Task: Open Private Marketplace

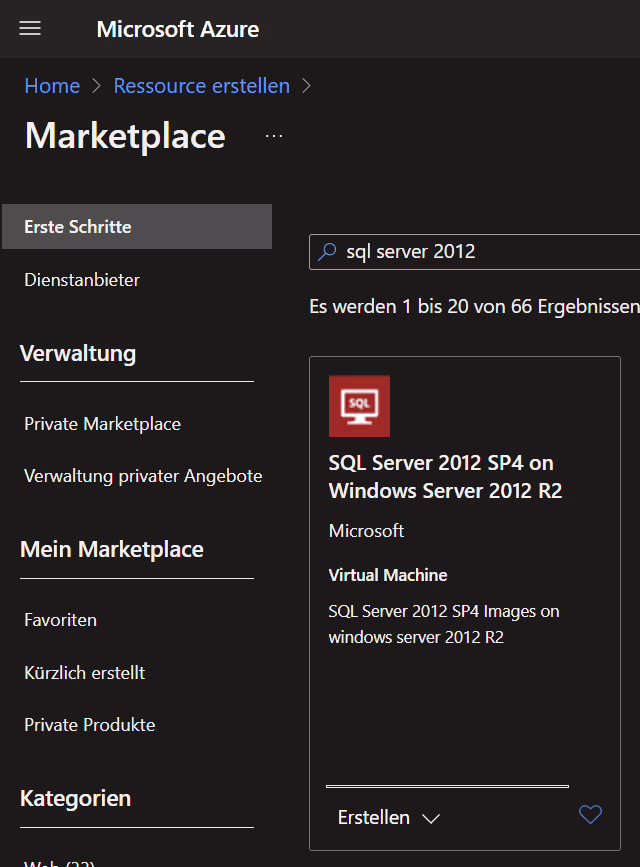Action: click(102, 424)
